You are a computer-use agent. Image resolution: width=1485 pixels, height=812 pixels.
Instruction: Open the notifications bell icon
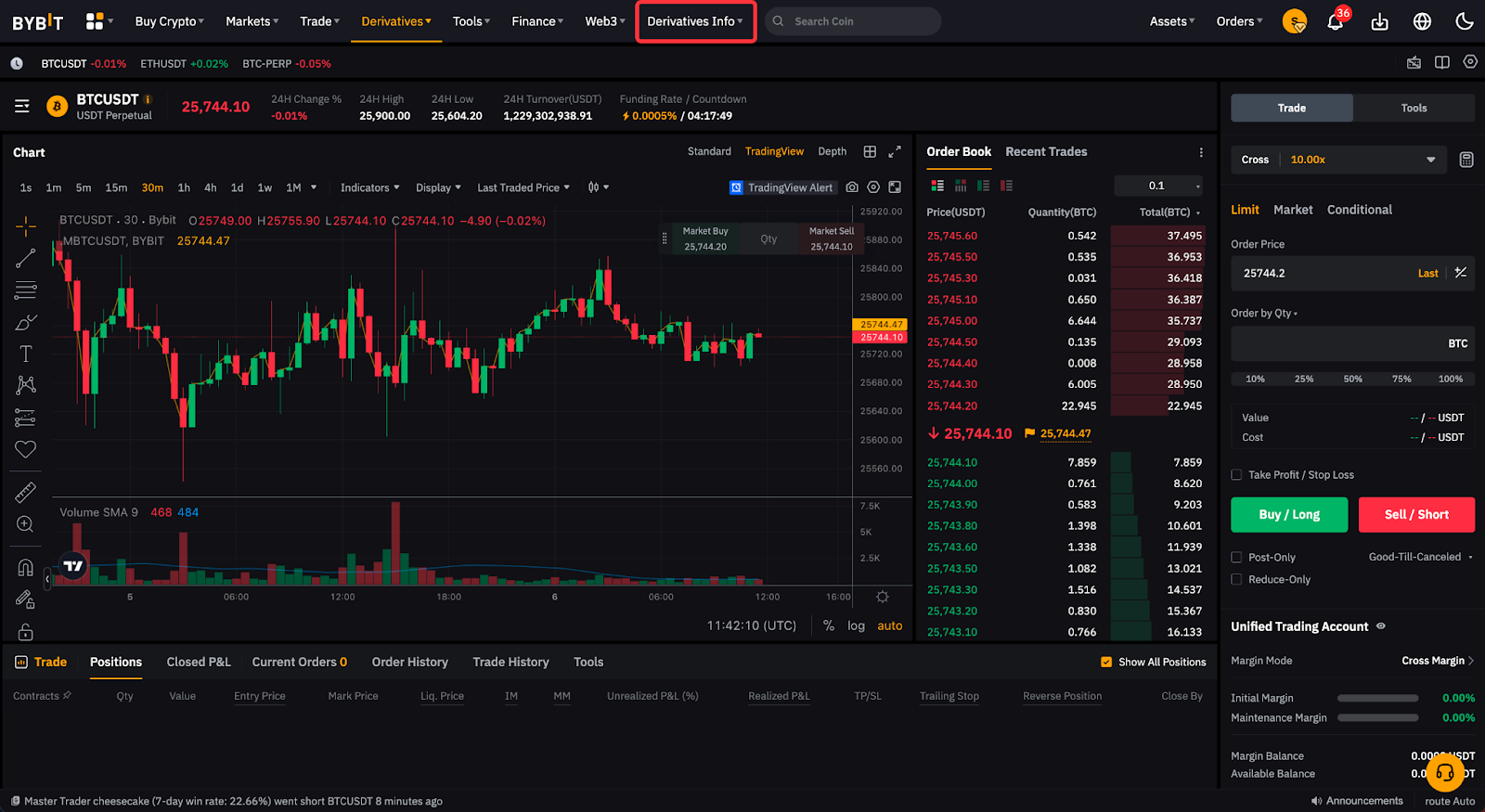click(x=1335, y=22)
